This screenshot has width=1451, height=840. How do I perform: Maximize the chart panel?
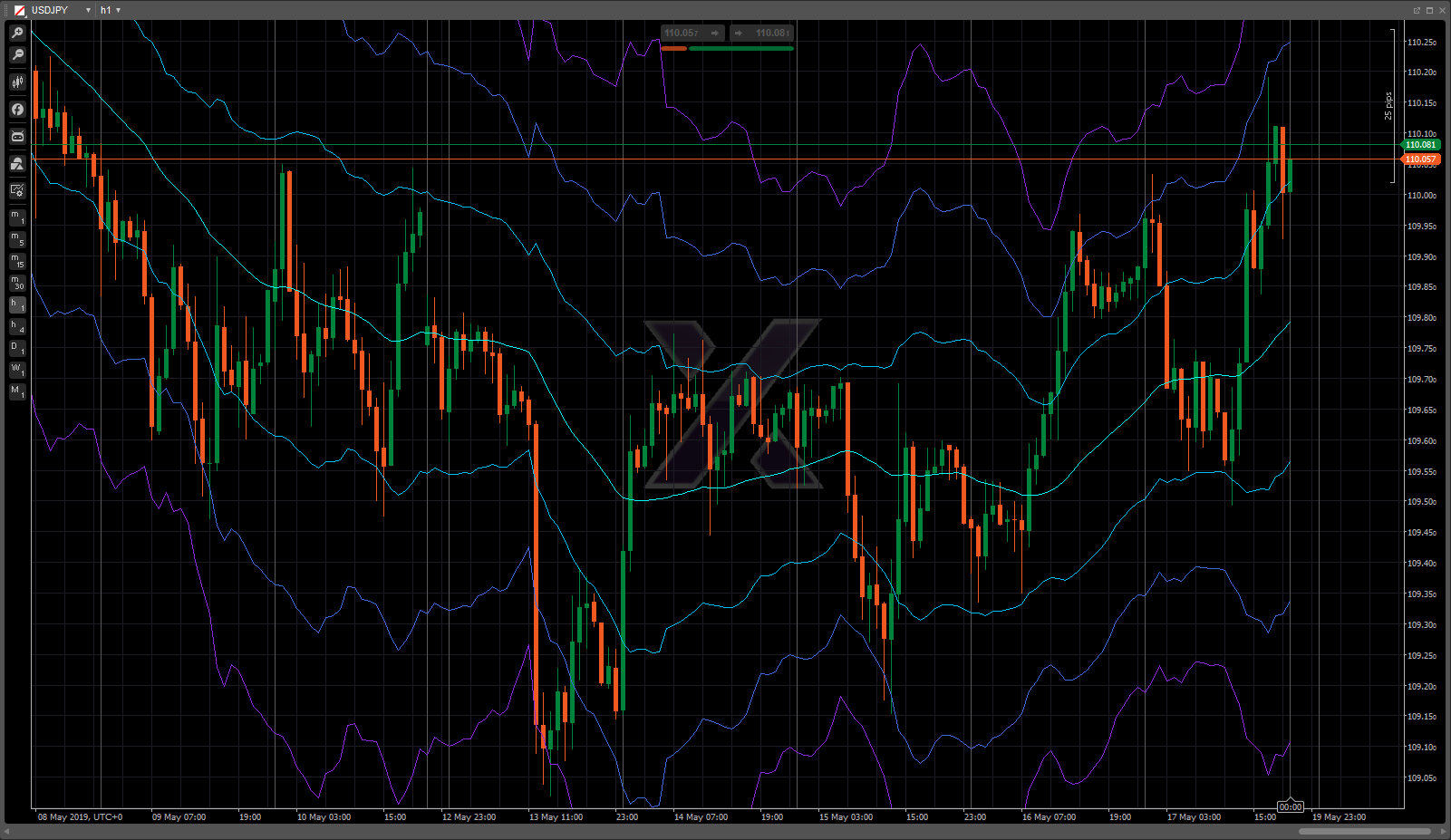[x=1429, y=10]
